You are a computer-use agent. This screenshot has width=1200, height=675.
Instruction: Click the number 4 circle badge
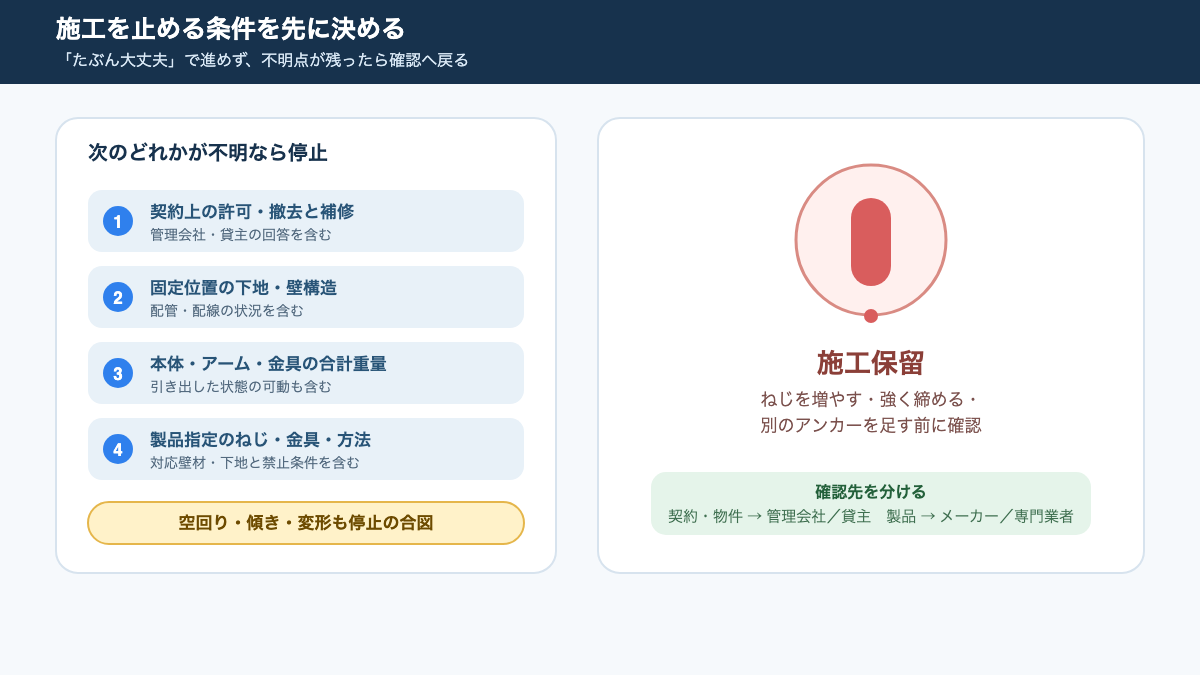118,449
